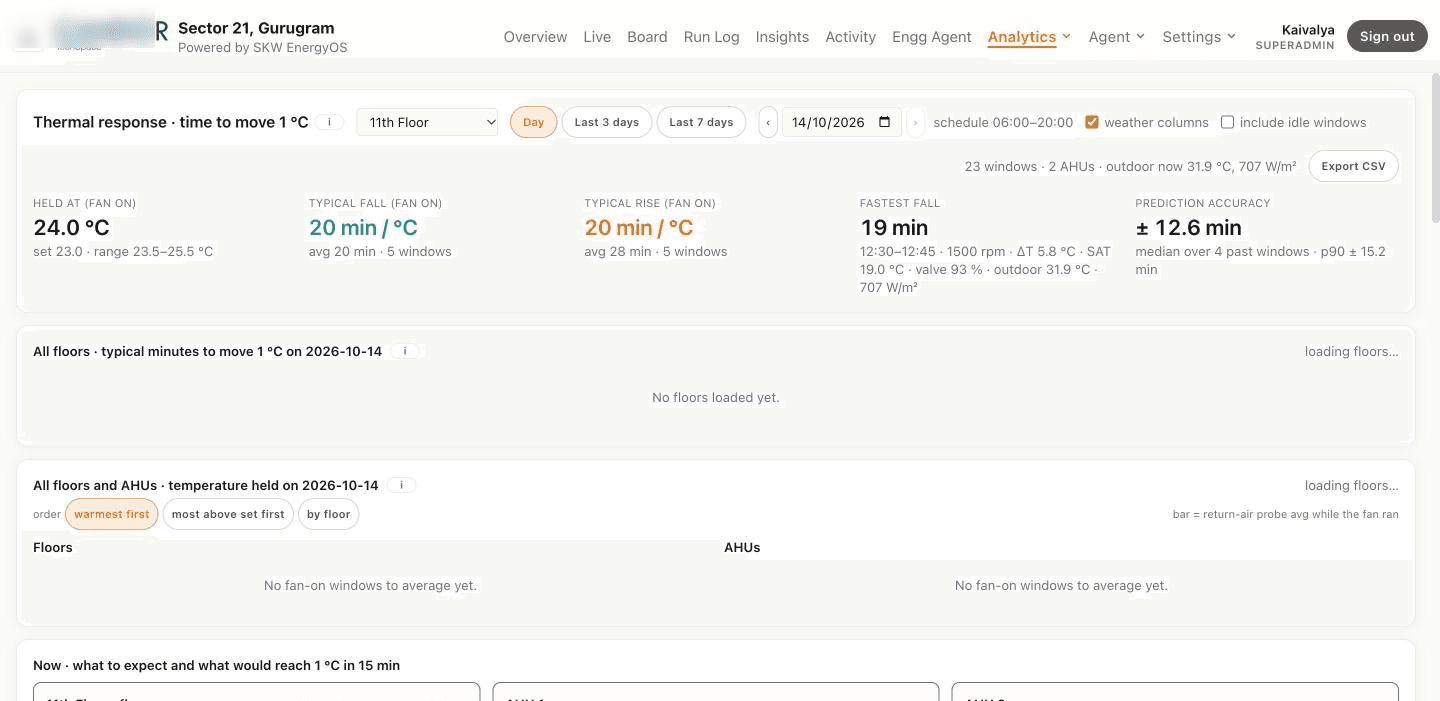This screenshot has width=1440, height=701.
Task: Select the Last 3 days range
Action: (606, 122)
